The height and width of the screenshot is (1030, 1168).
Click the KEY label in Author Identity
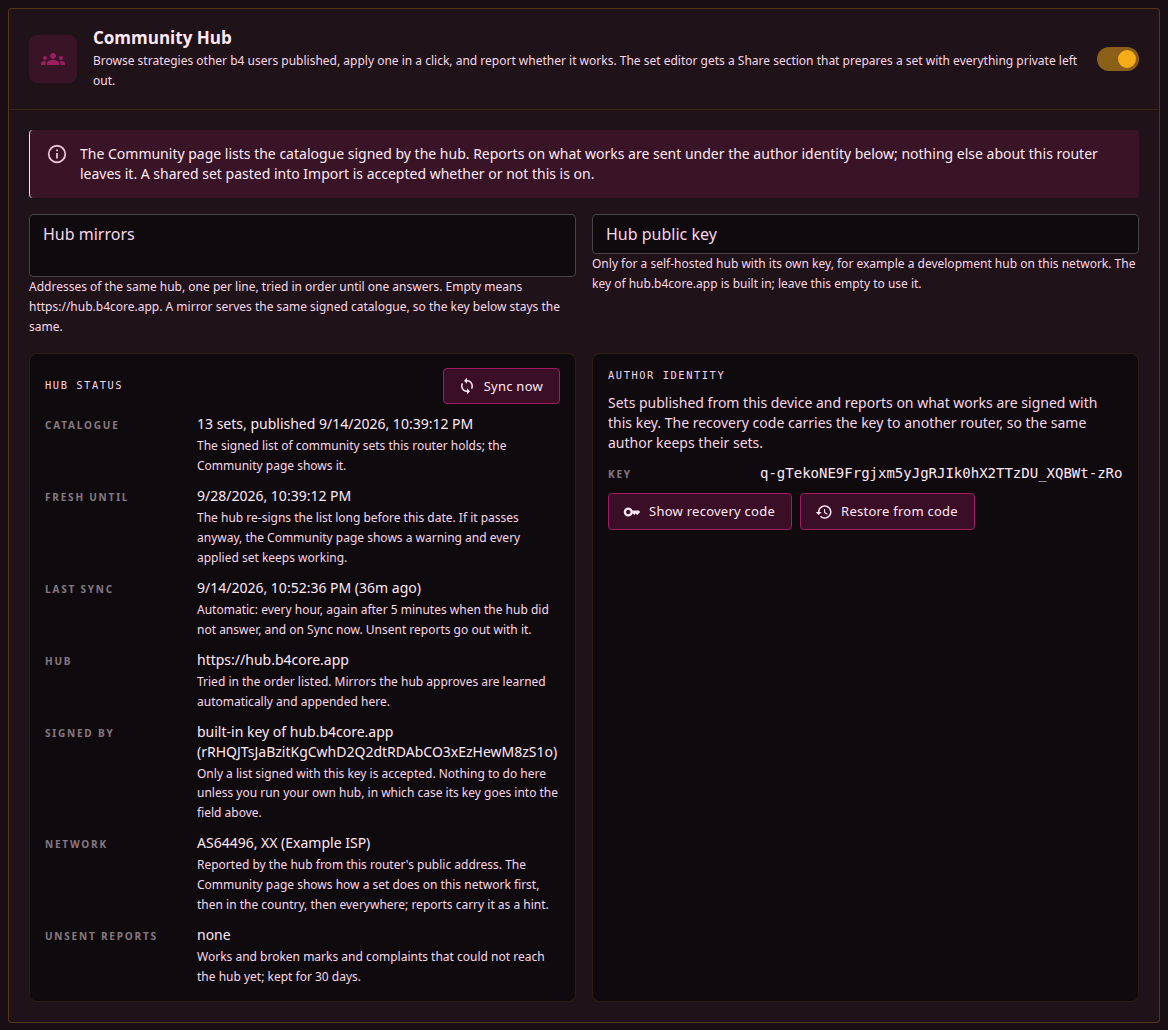pyautogui.click(x=619, y=474)
